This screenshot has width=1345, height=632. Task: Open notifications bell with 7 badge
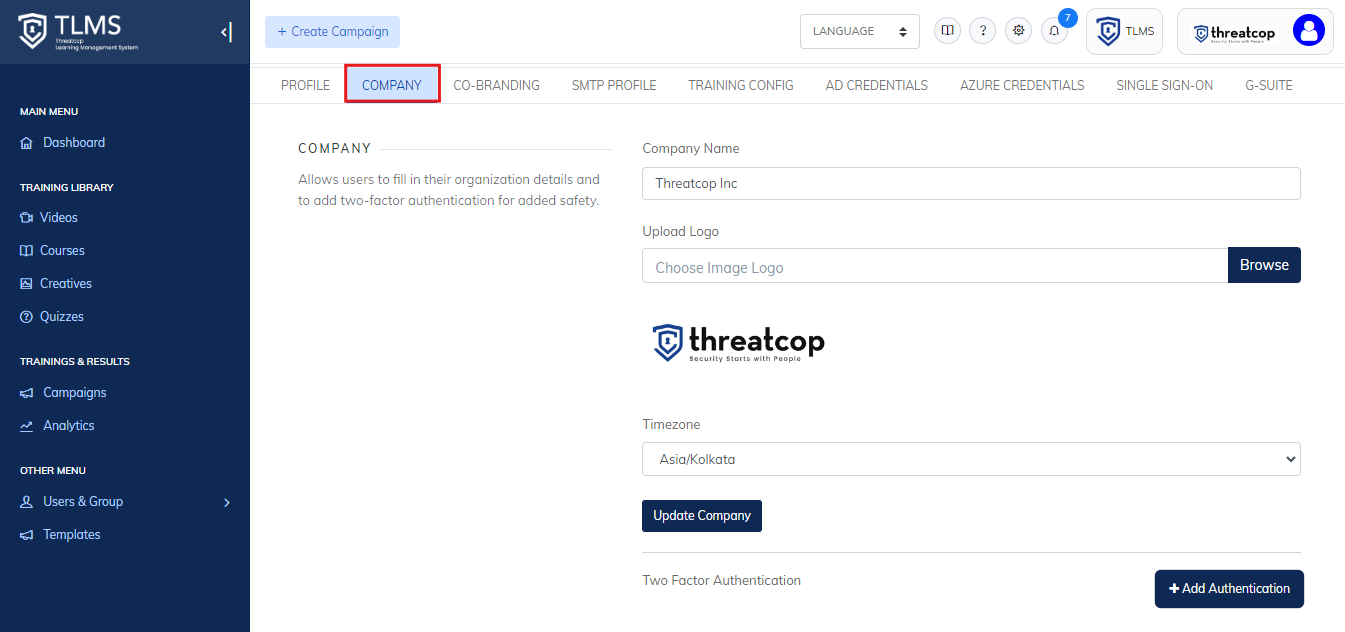tap(1054, 31)
